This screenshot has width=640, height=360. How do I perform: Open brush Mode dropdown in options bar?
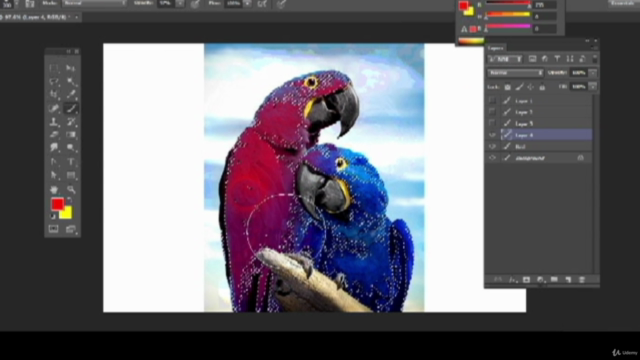[94, 3]
